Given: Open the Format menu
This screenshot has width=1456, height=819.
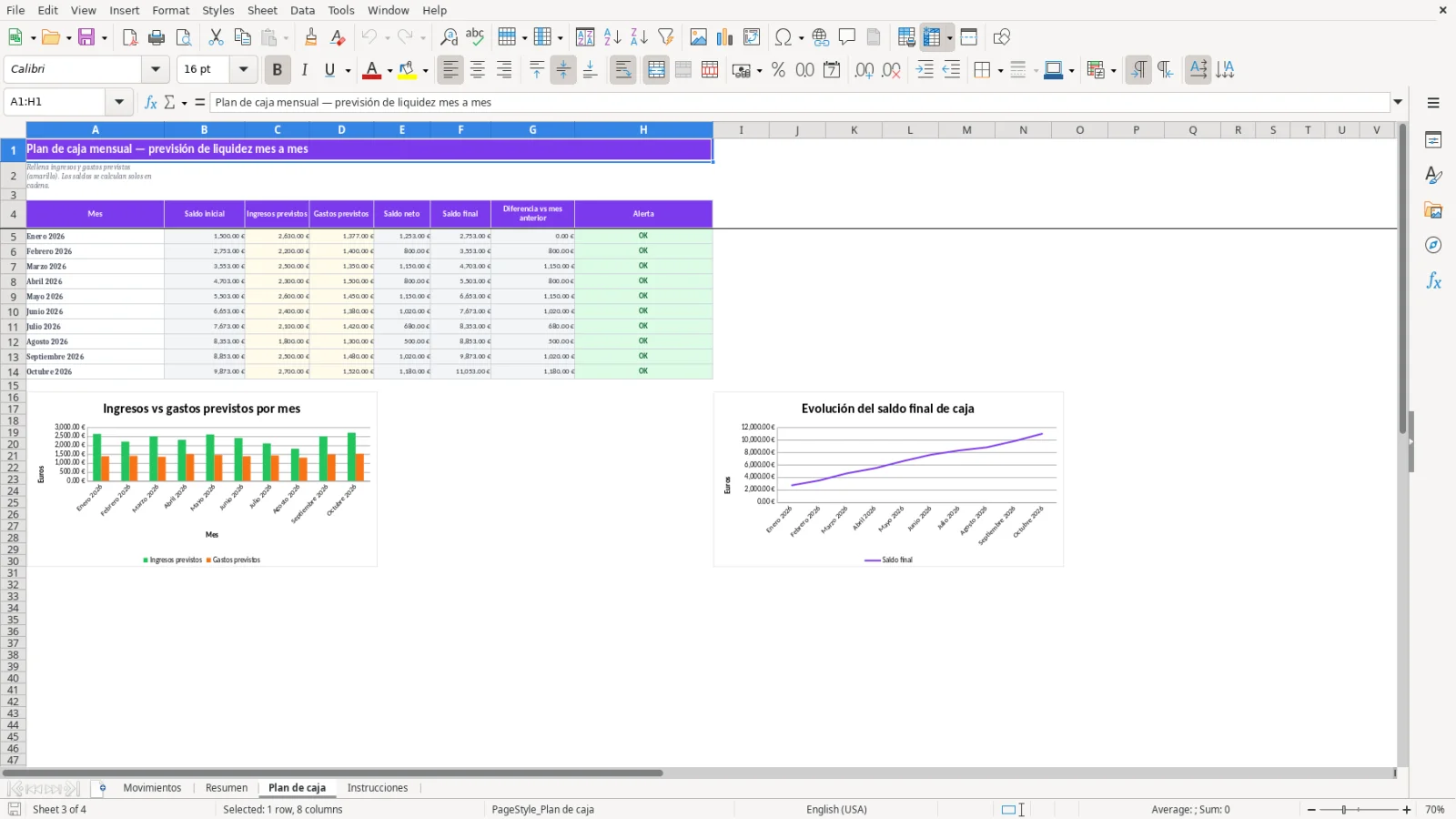Looking at the screenshot, I should [171, 10].
